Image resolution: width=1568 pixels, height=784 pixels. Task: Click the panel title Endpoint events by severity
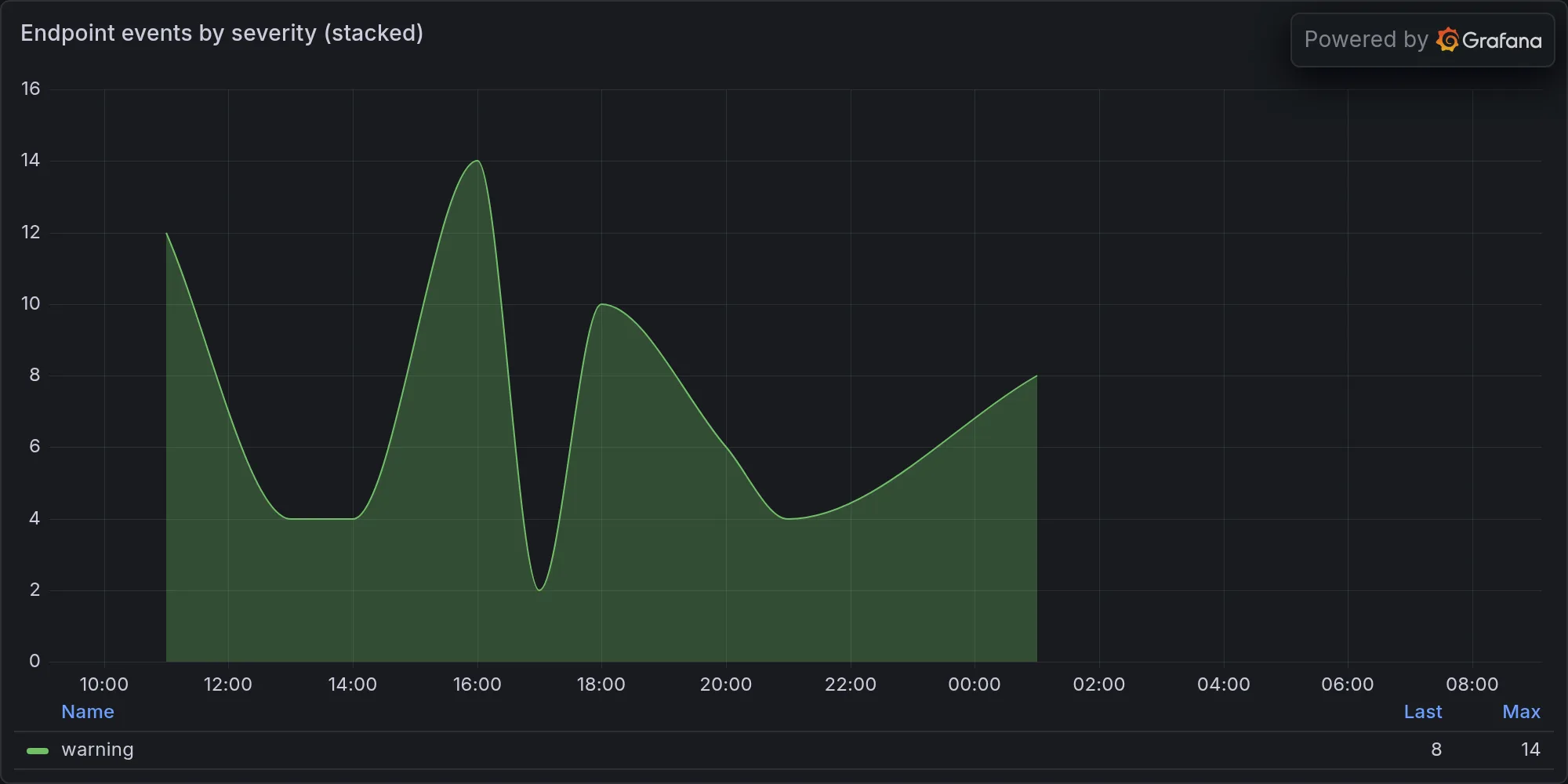point(222,33)
